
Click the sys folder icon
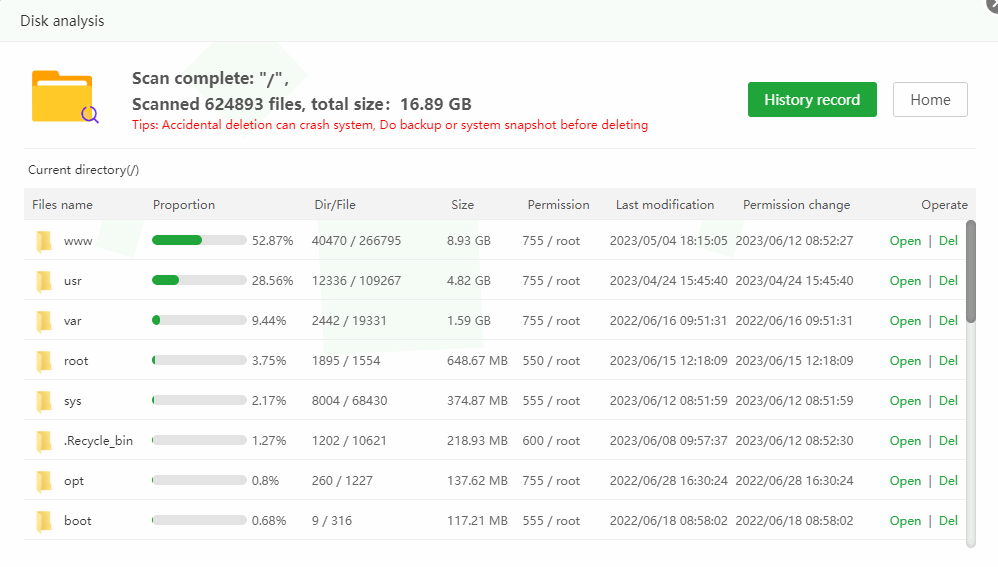click(x=43, y=401)
